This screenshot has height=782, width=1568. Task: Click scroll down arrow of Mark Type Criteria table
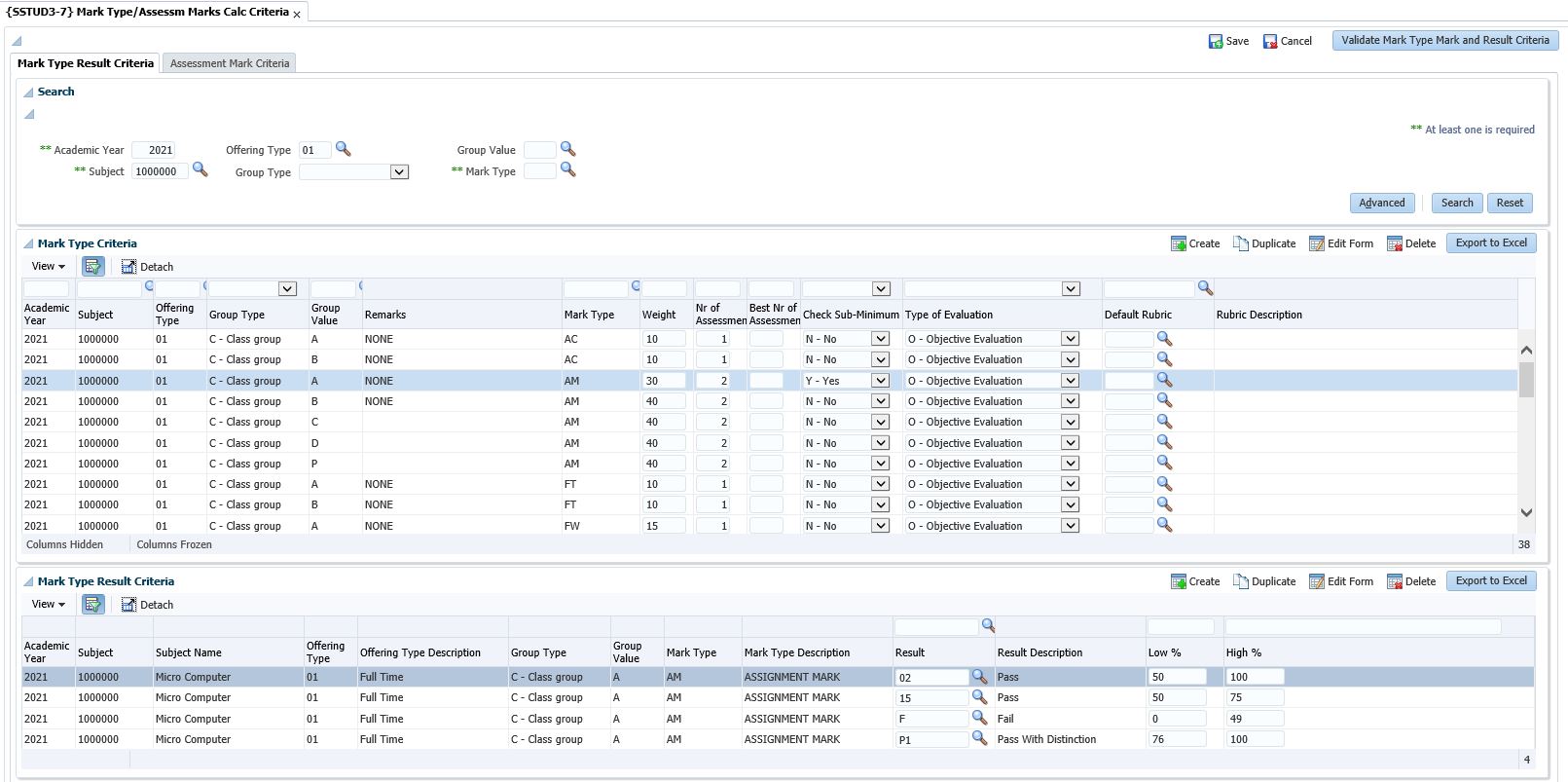point(1526,512)
